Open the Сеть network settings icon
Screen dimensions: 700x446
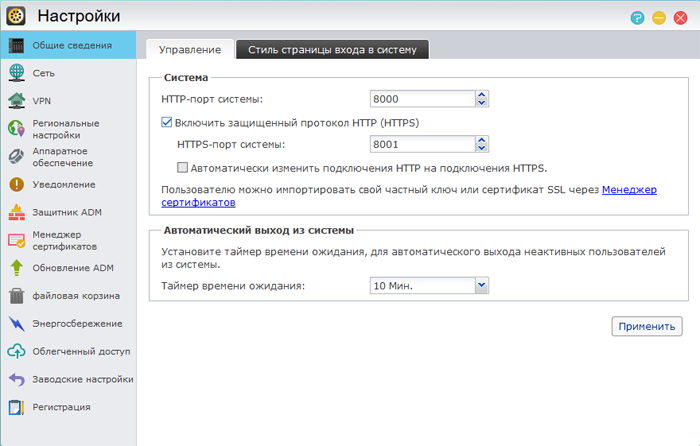pos(16,73)
